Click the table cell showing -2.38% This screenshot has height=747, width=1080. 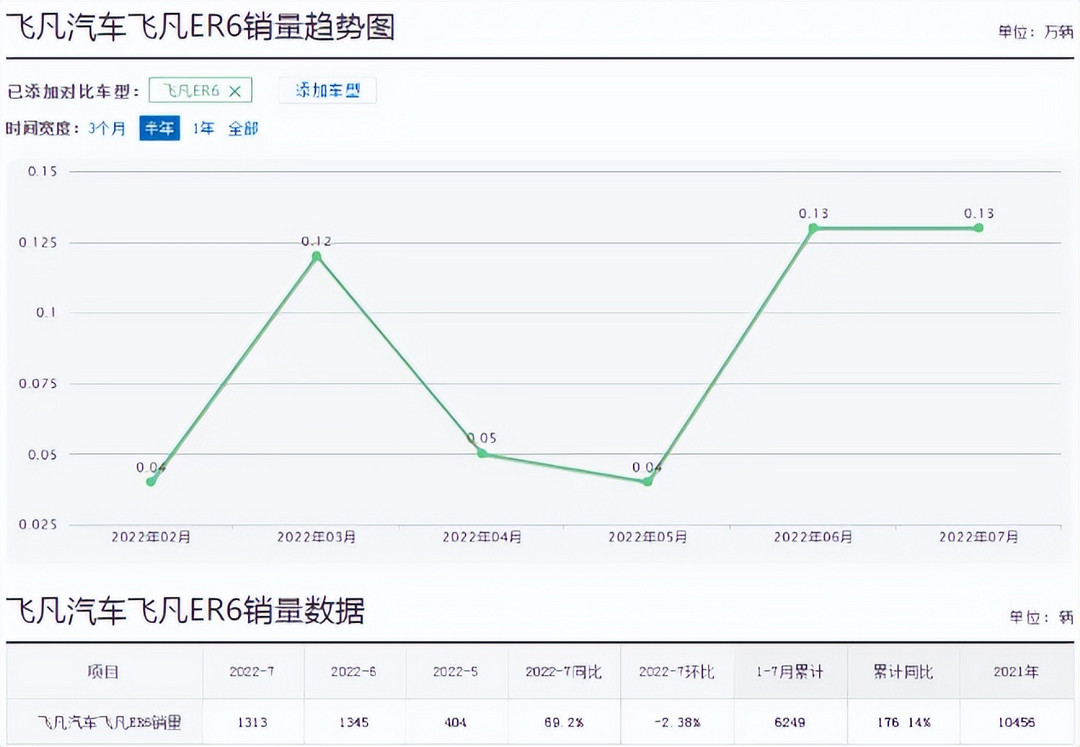click(676, 722)
